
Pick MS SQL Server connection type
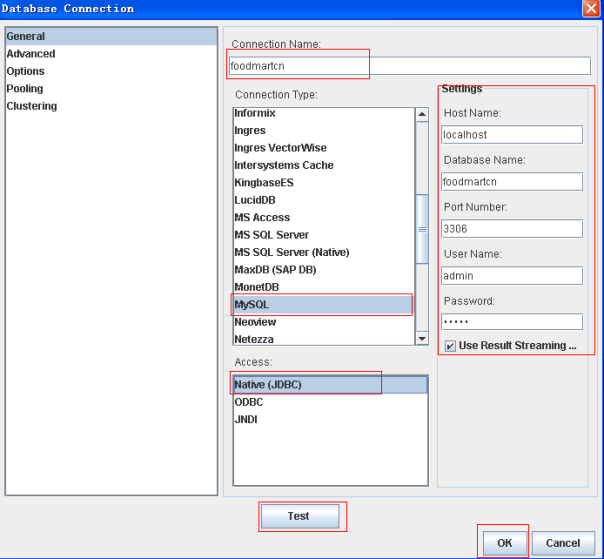[324, 235]
